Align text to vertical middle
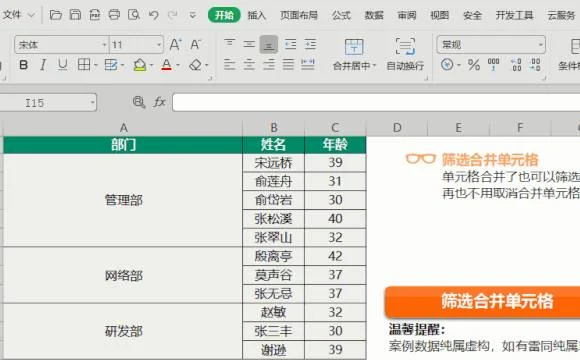580x360 pixels. point(249,44)
